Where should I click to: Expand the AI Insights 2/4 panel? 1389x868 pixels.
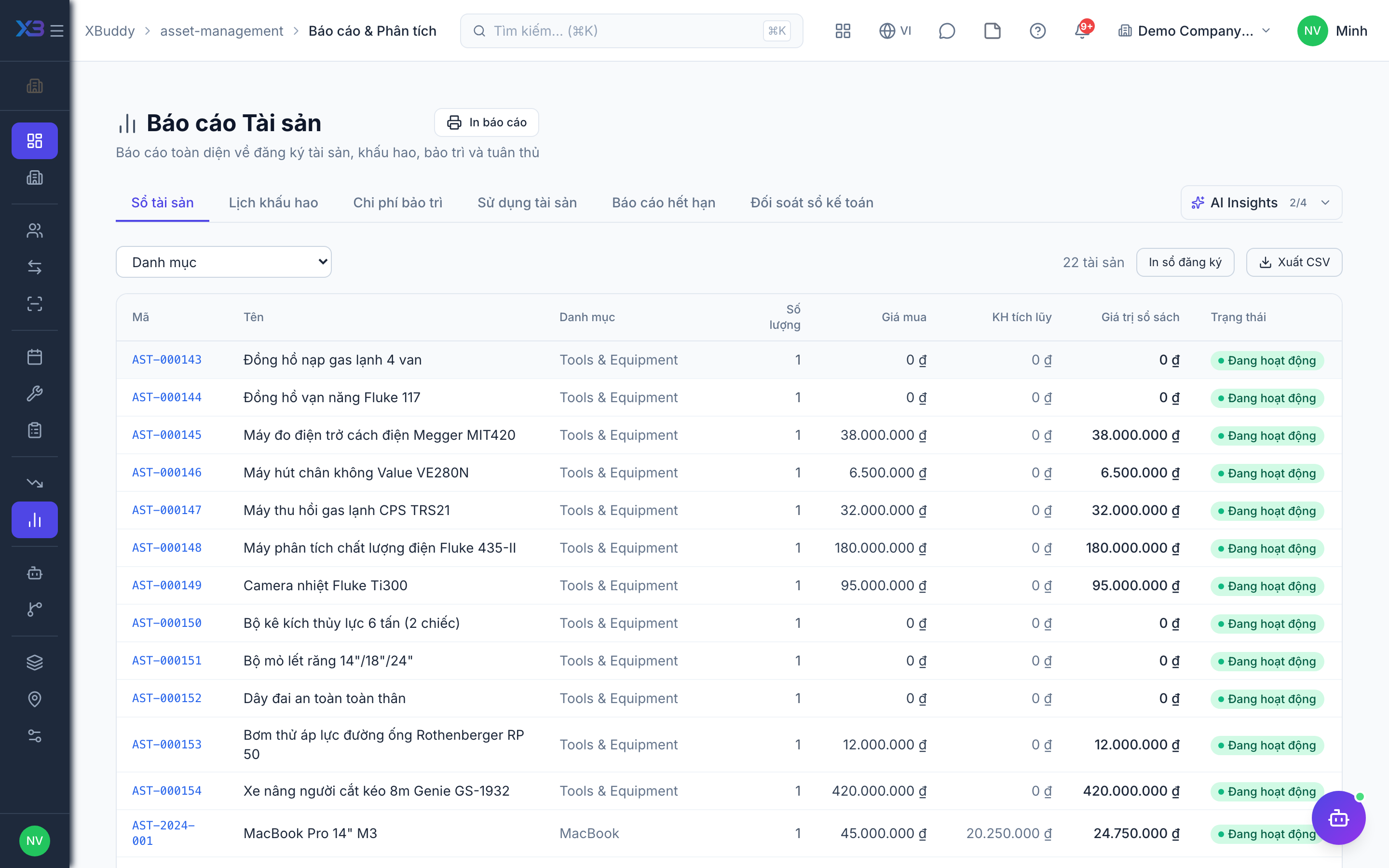pos(1261,203)
